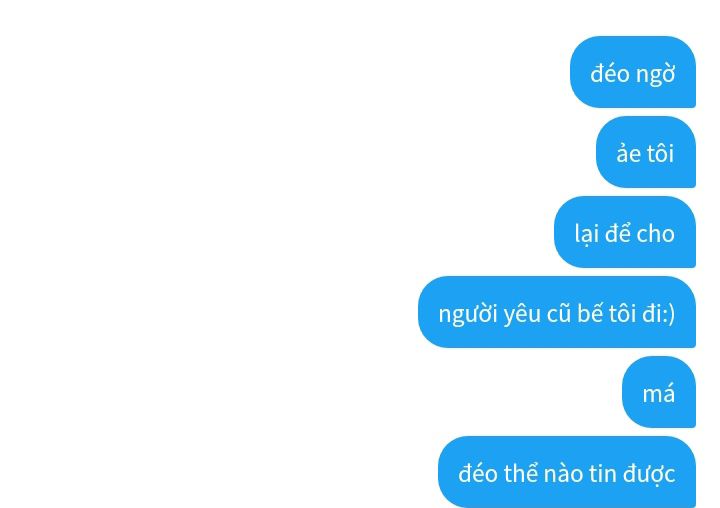The height and width of the screenshot is (508, 720).
Task: Select the "người yêu cũ bế tôi đi:)" message
Action: point(557,312)
